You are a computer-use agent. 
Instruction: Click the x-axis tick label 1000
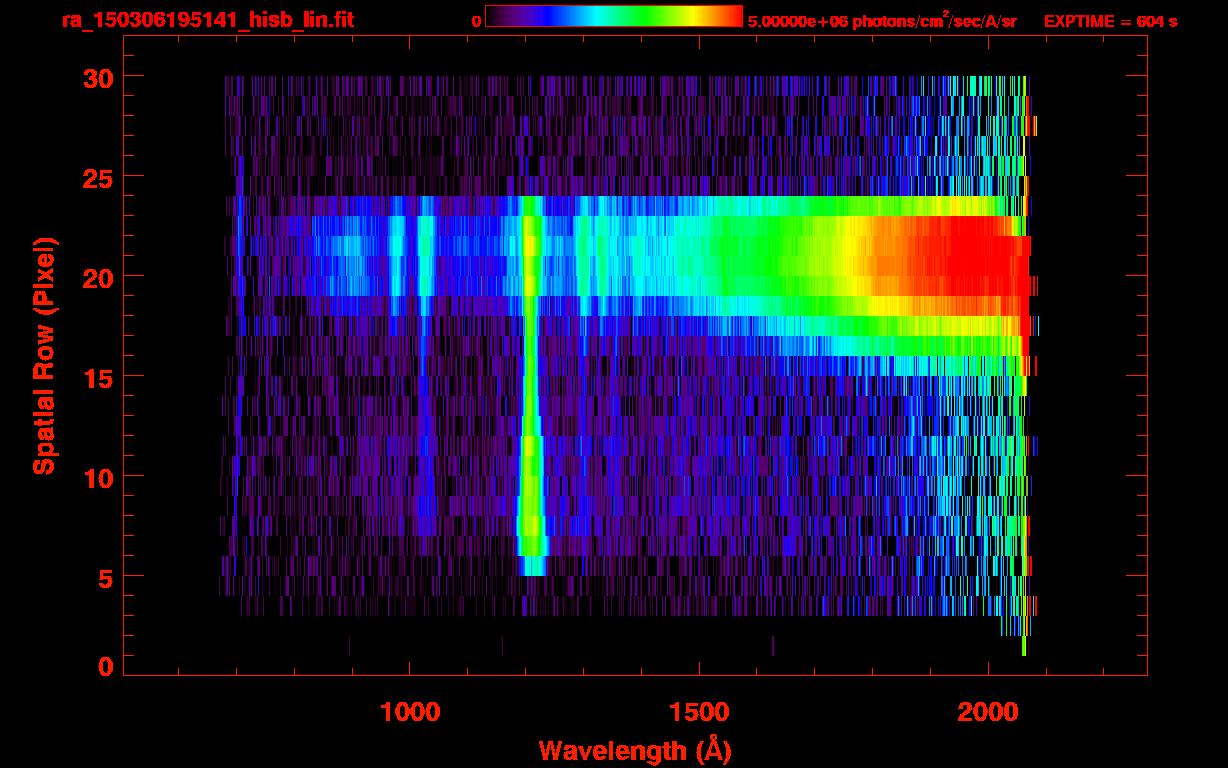[x=410, y=712]
